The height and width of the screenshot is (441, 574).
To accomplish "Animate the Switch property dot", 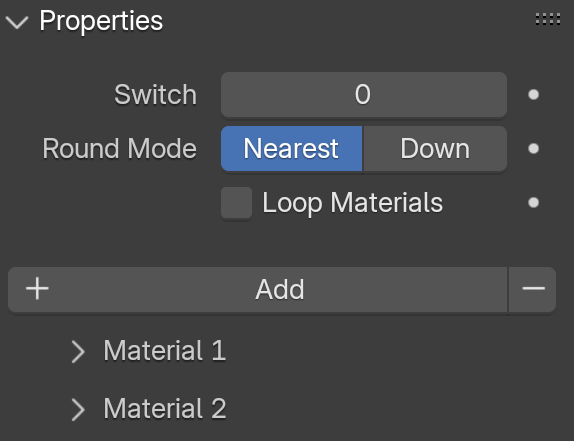I will 533,95.
